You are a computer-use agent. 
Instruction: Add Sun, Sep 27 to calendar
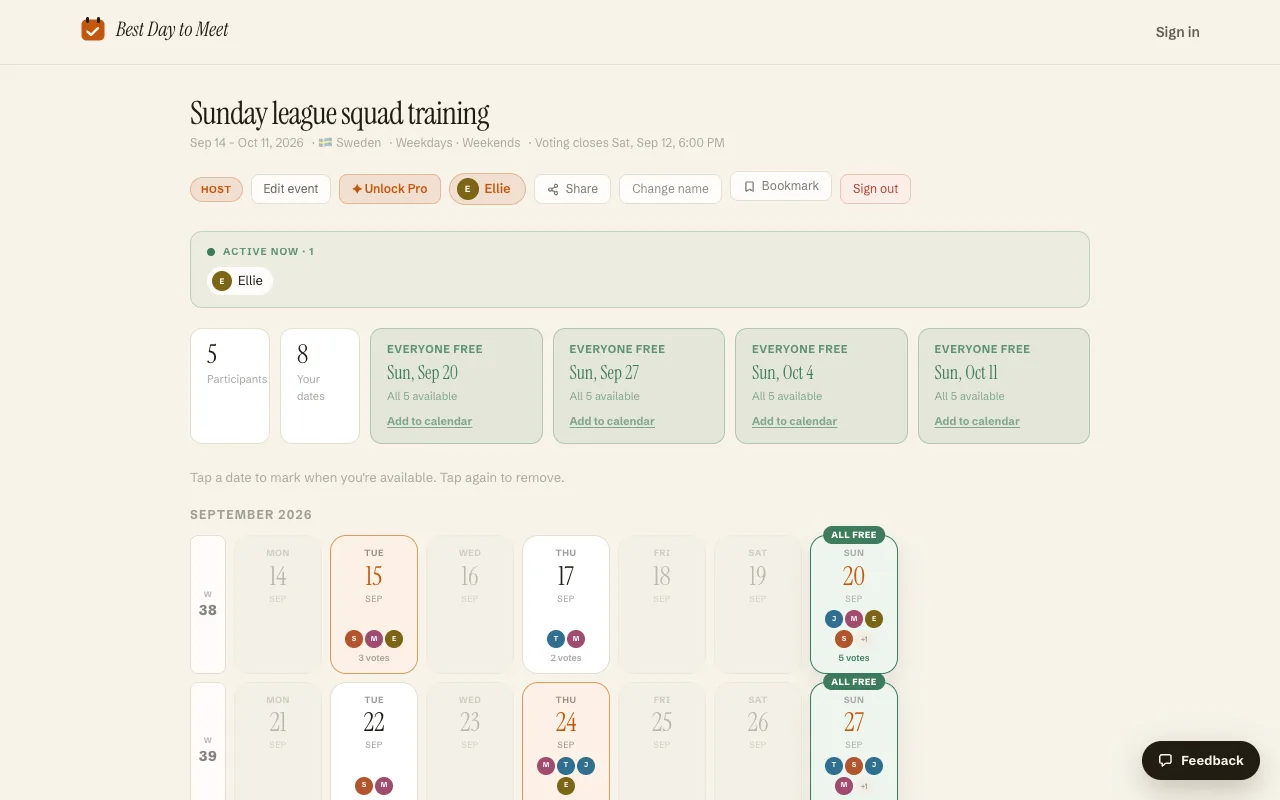(612, 421)
